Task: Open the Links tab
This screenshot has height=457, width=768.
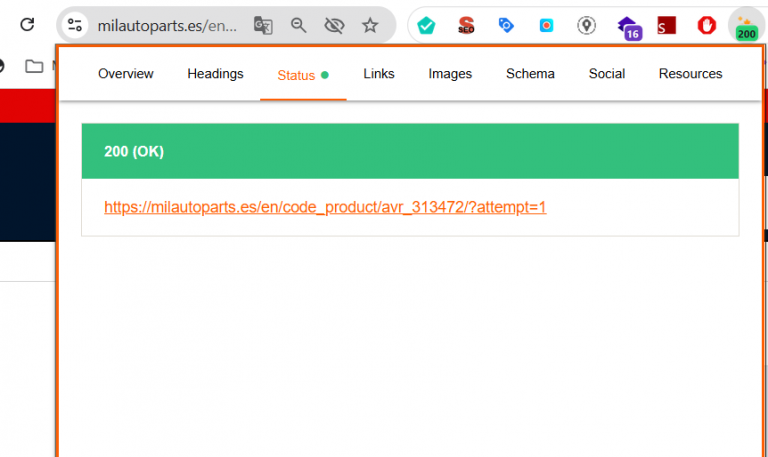Action: point(379,73)
